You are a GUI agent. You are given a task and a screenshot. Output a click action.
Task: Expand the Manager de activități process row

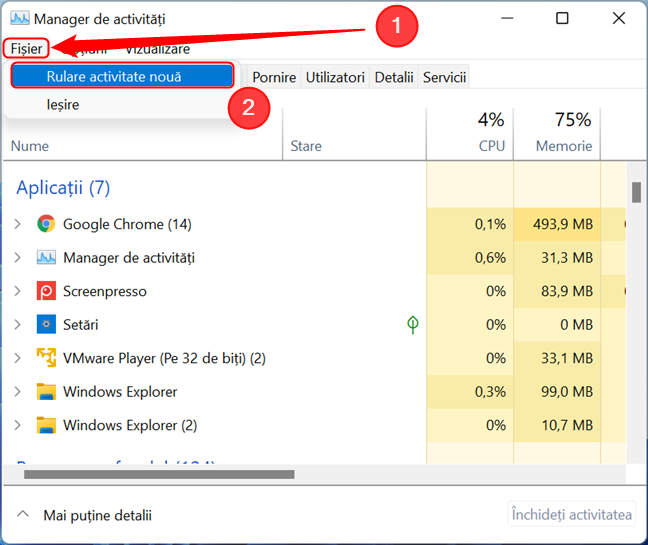(17, 257)
